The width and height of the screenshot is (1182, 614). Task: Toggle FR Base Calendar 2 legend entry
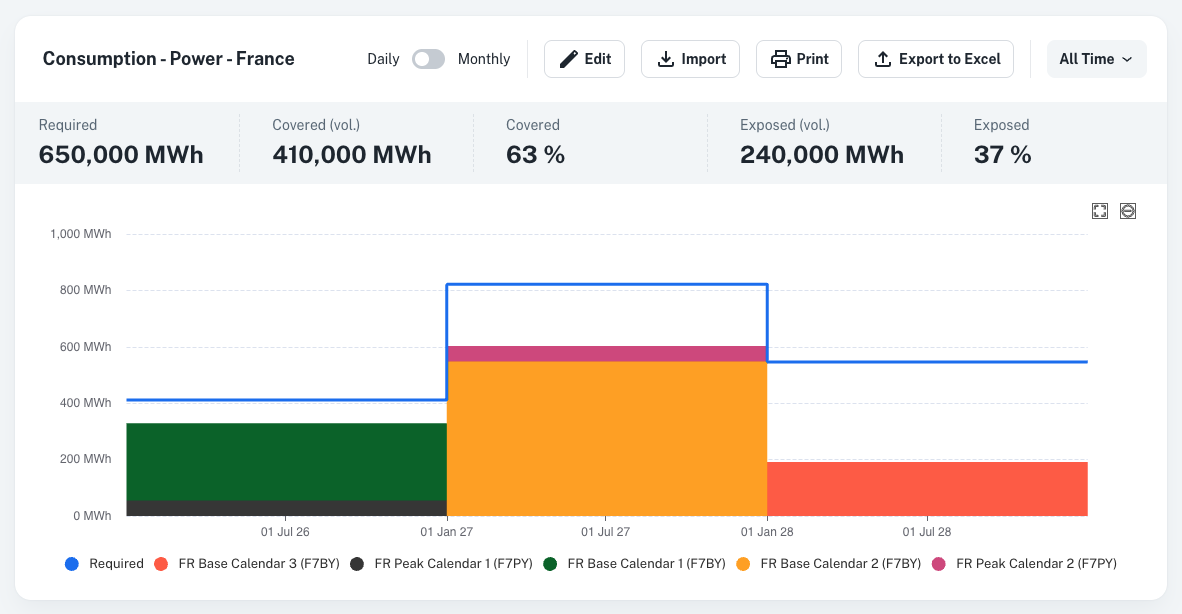pos(840,564)
